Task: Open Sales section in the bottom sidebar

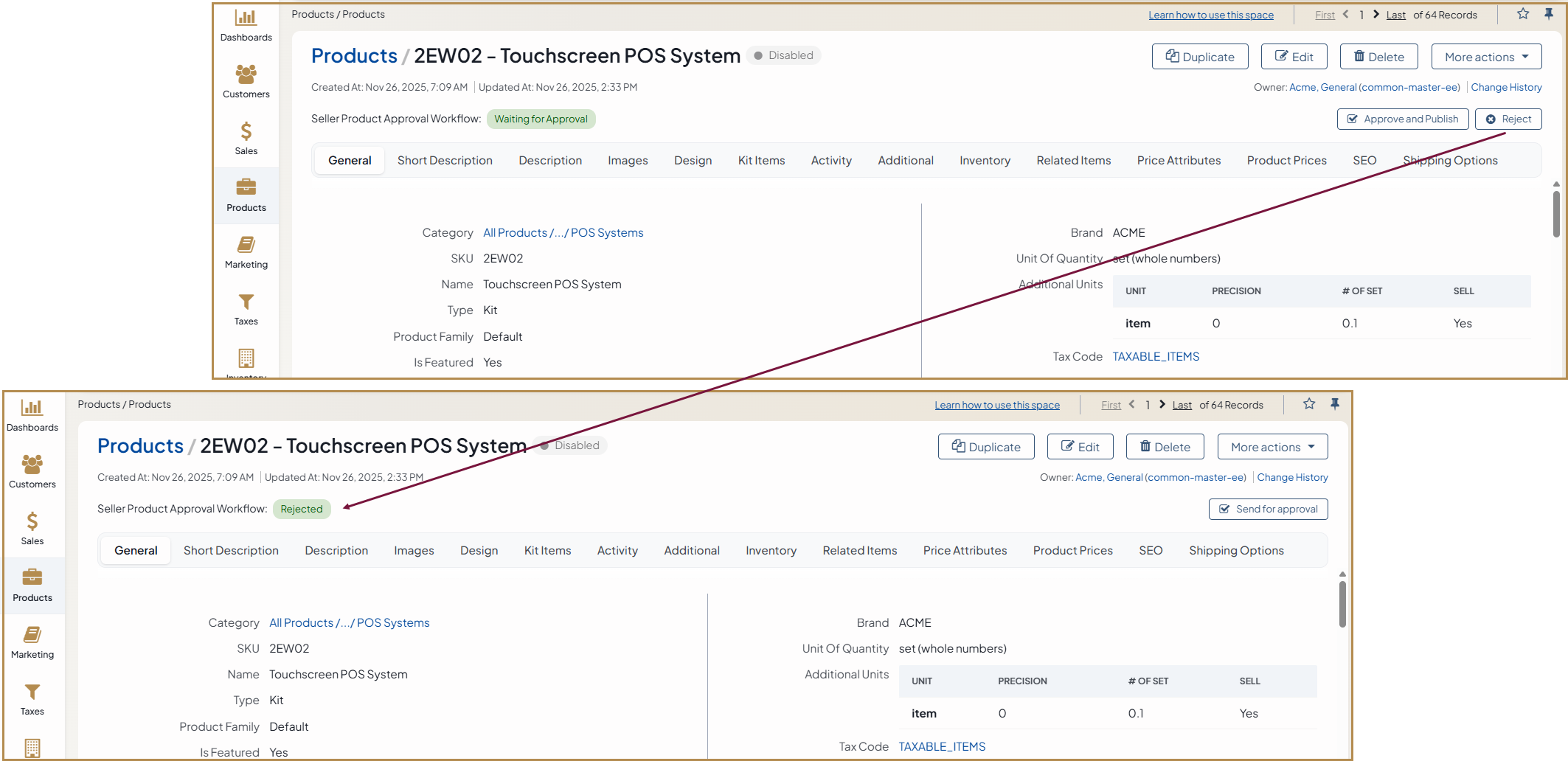Action: (32, 529)
